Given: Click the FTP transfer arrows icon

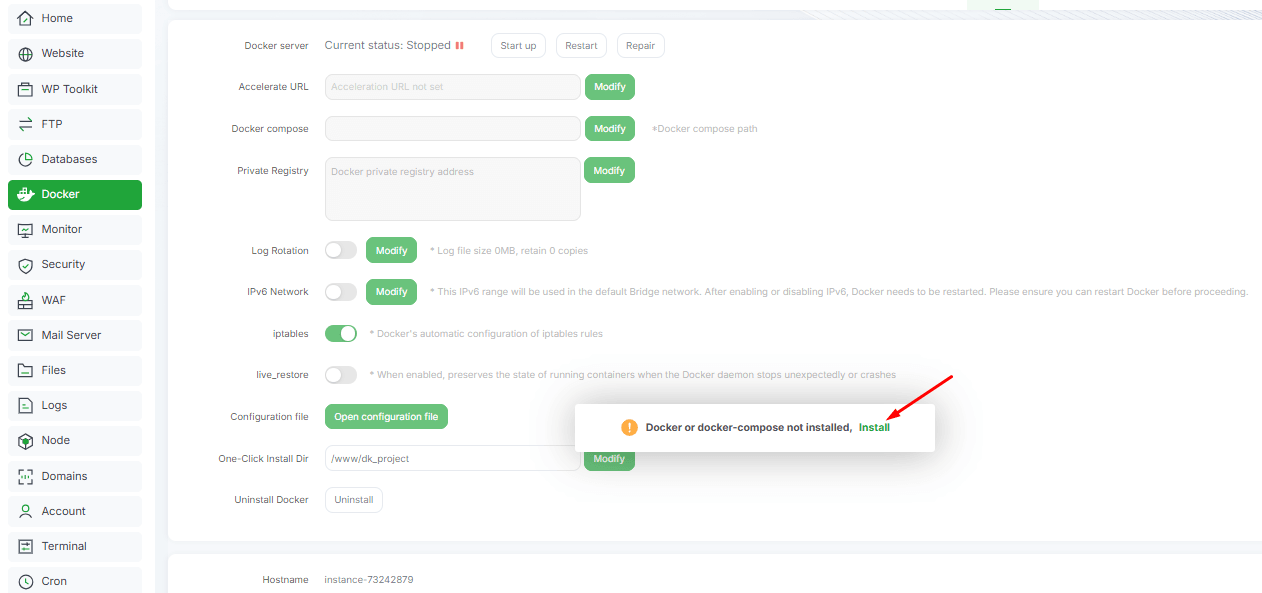Looking at the screenshot, I should click(x=26, y=124).
